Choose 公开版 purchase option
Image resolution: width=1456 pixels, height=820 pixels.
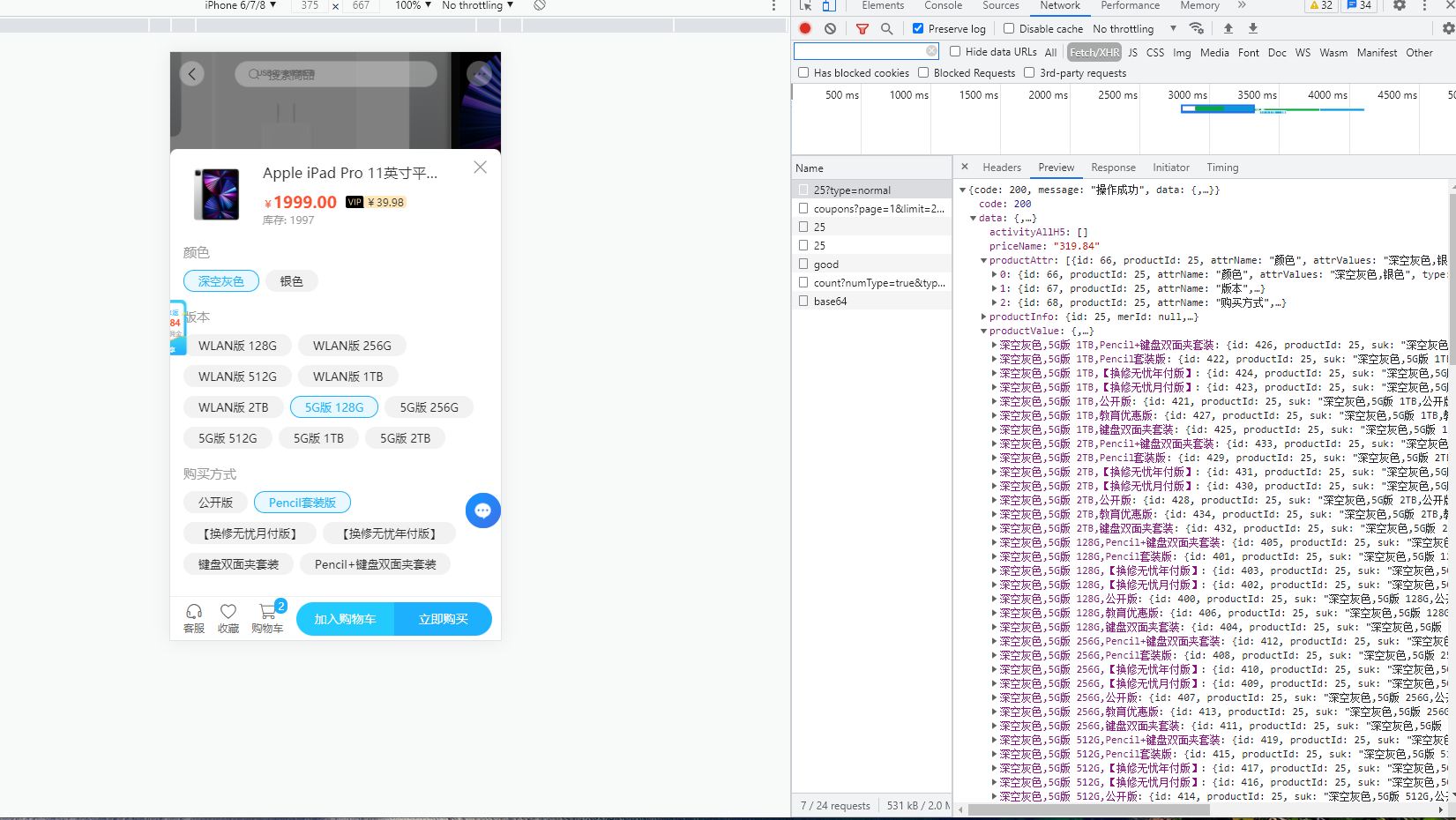pyautogui.click(x=216, y=503)
